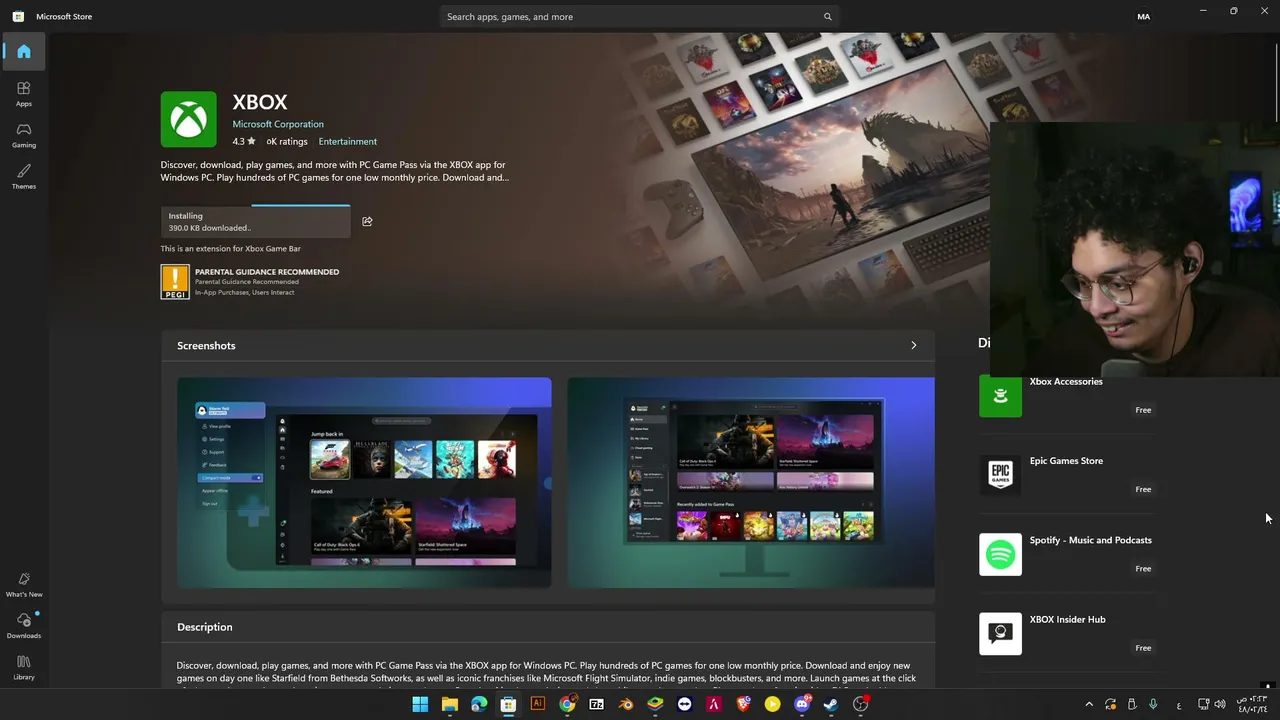Expand the Screenshots section with the arrow

pyautogui.click(x=913, y=345)
